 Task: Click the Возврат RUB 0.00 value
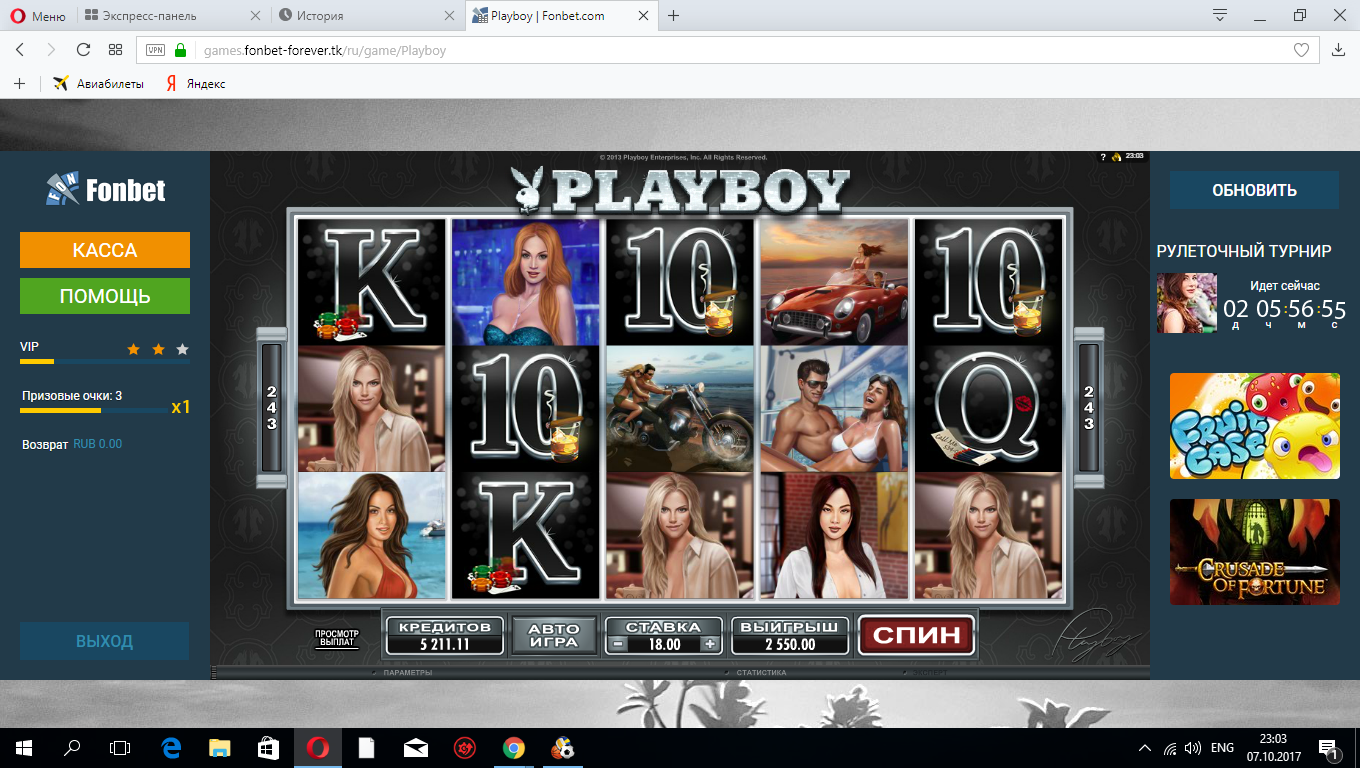(98, 444)
